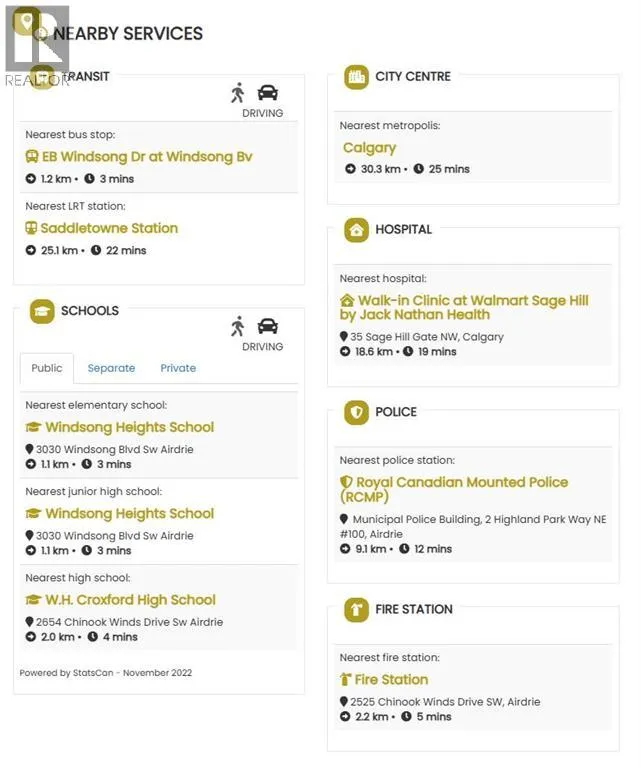Click the car icon in Schools section
The image size is (641, 768).
pos(267,326)
